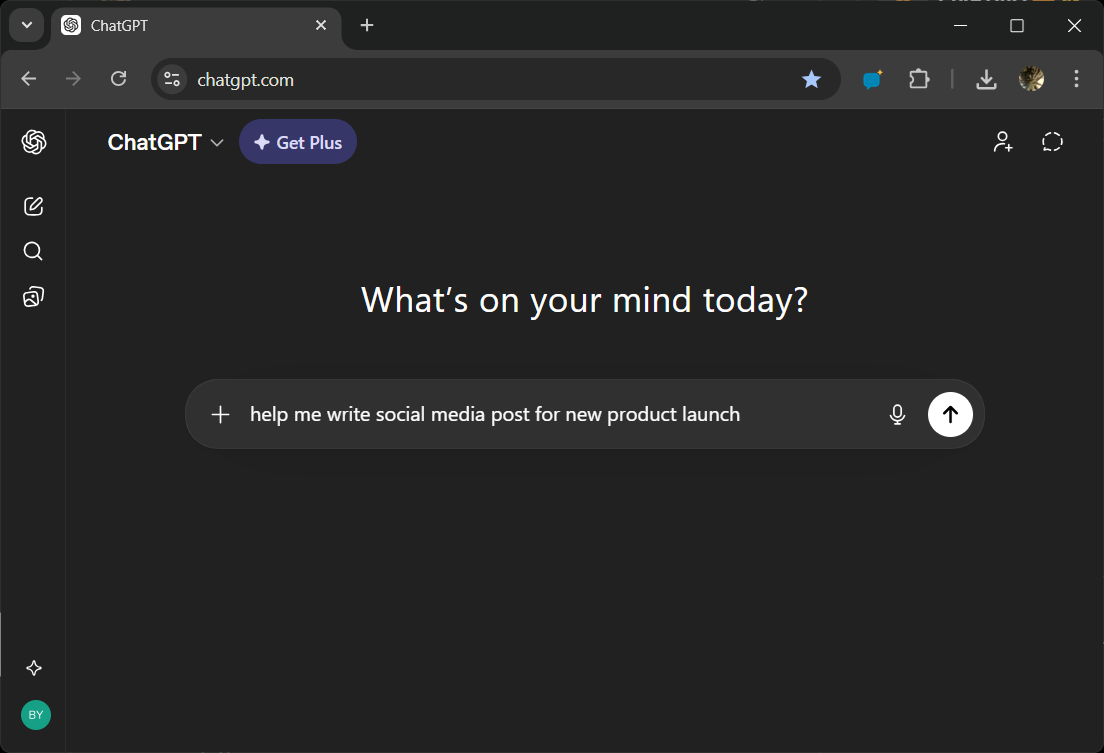Select the dictation microphone in the prompt bar
The width and height of the screenshot is (1104, 753).
[897, 414]
